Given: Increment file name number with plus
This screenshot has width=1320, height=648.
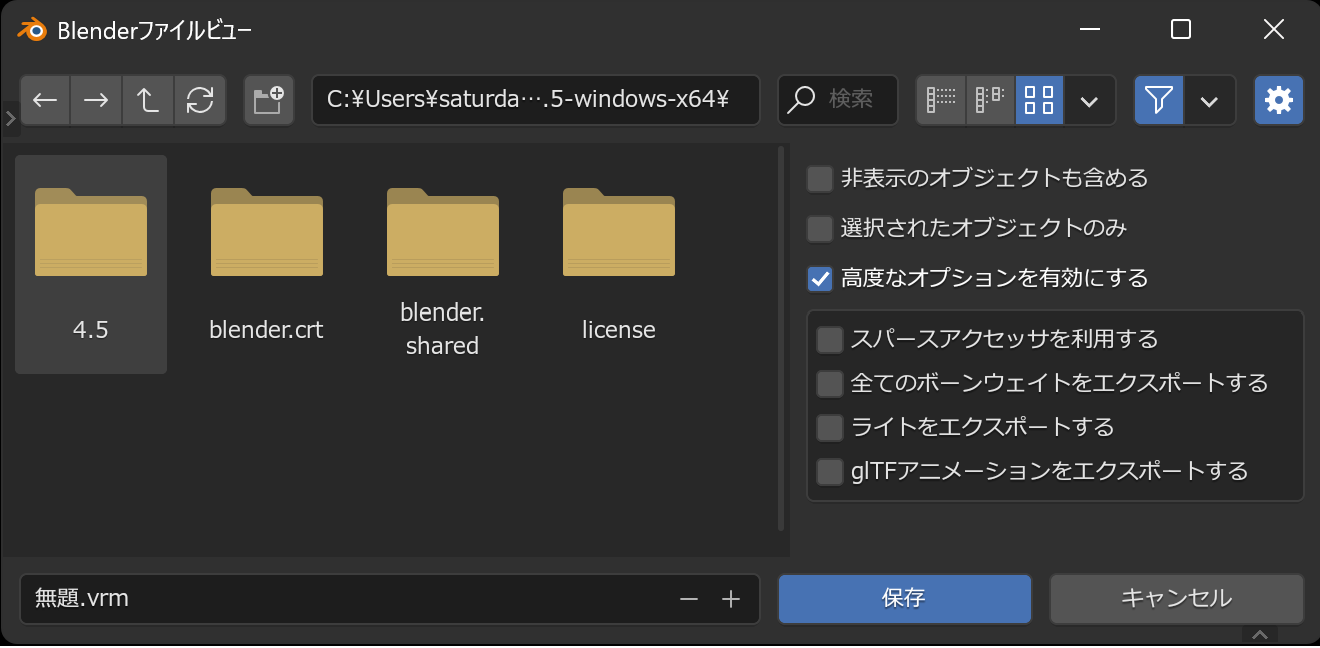Looking at the screenshot, I should coord(731,599).
